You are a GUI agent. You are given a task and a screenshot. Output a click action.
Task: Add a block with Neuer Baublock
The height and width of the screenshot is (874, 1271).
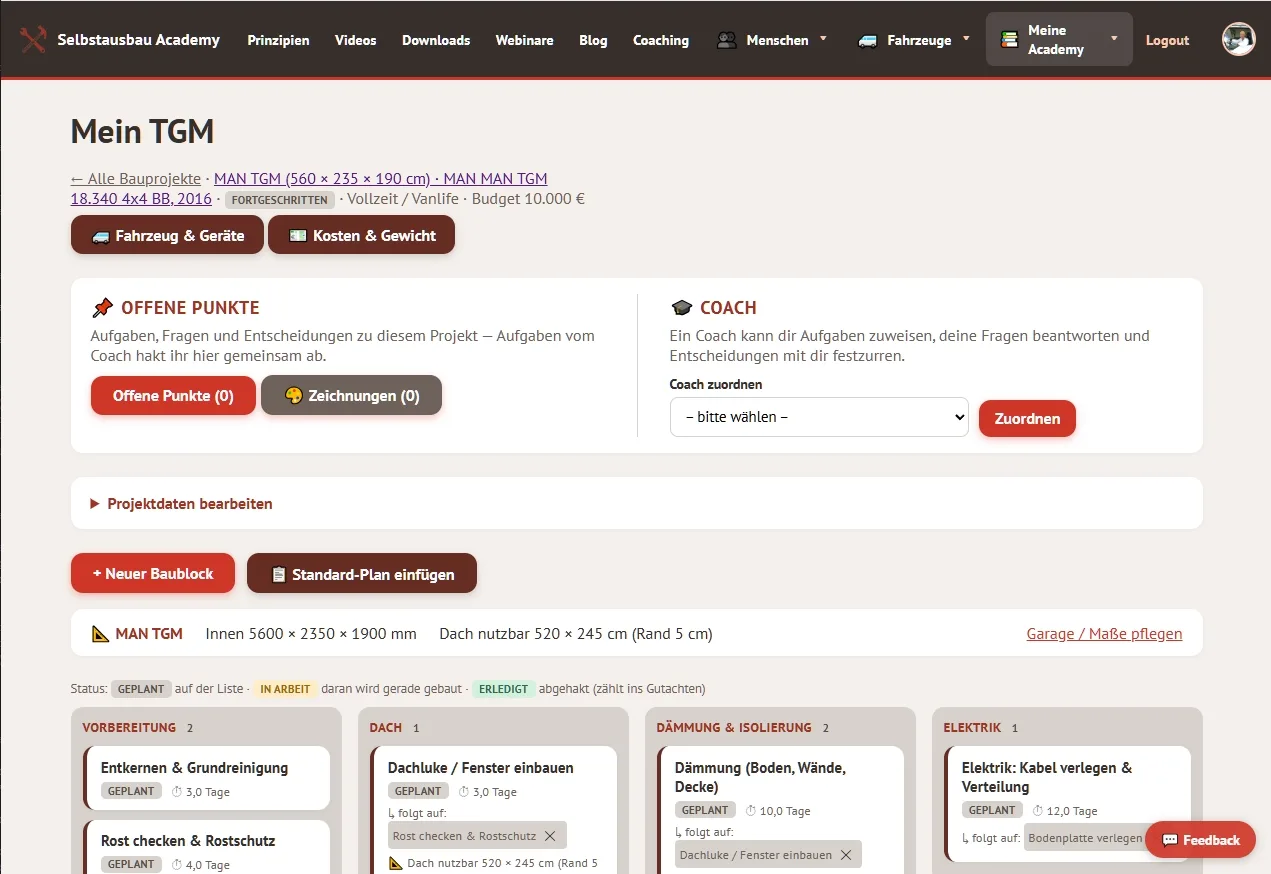[x=153, y=574]
